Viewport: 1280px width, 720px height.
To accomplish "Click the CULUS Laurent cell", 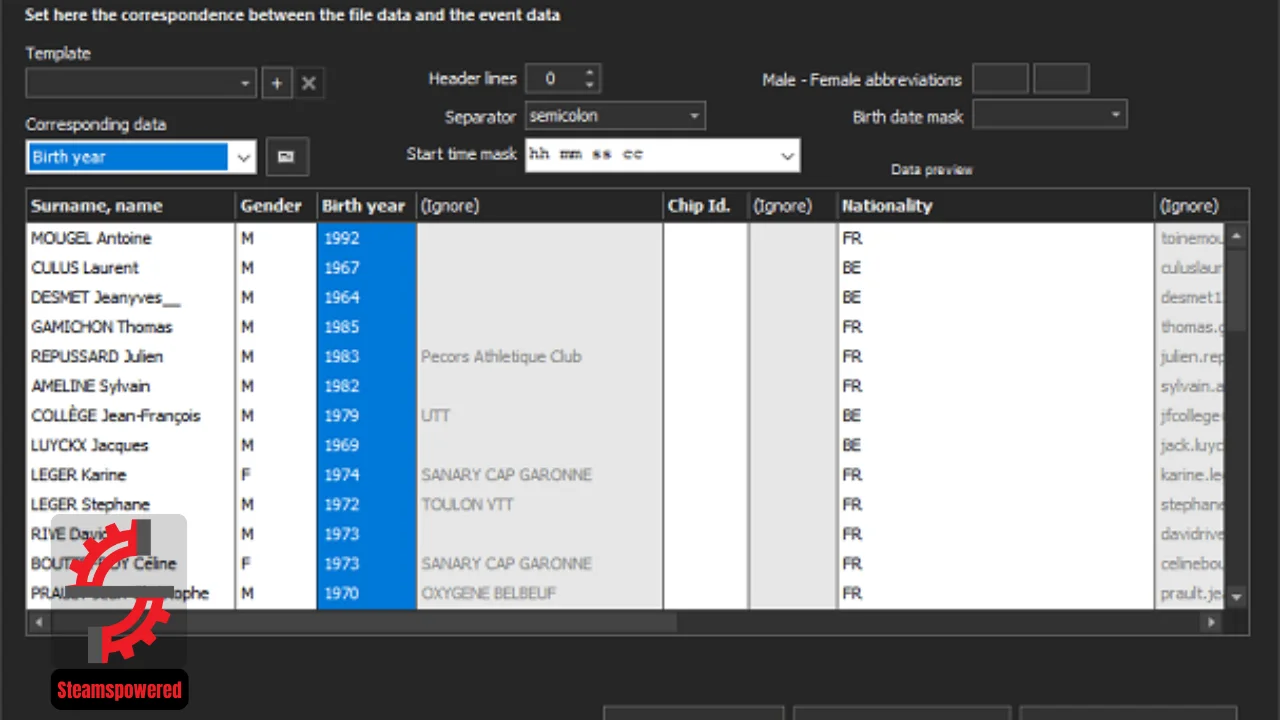I will tap(131, 268).
